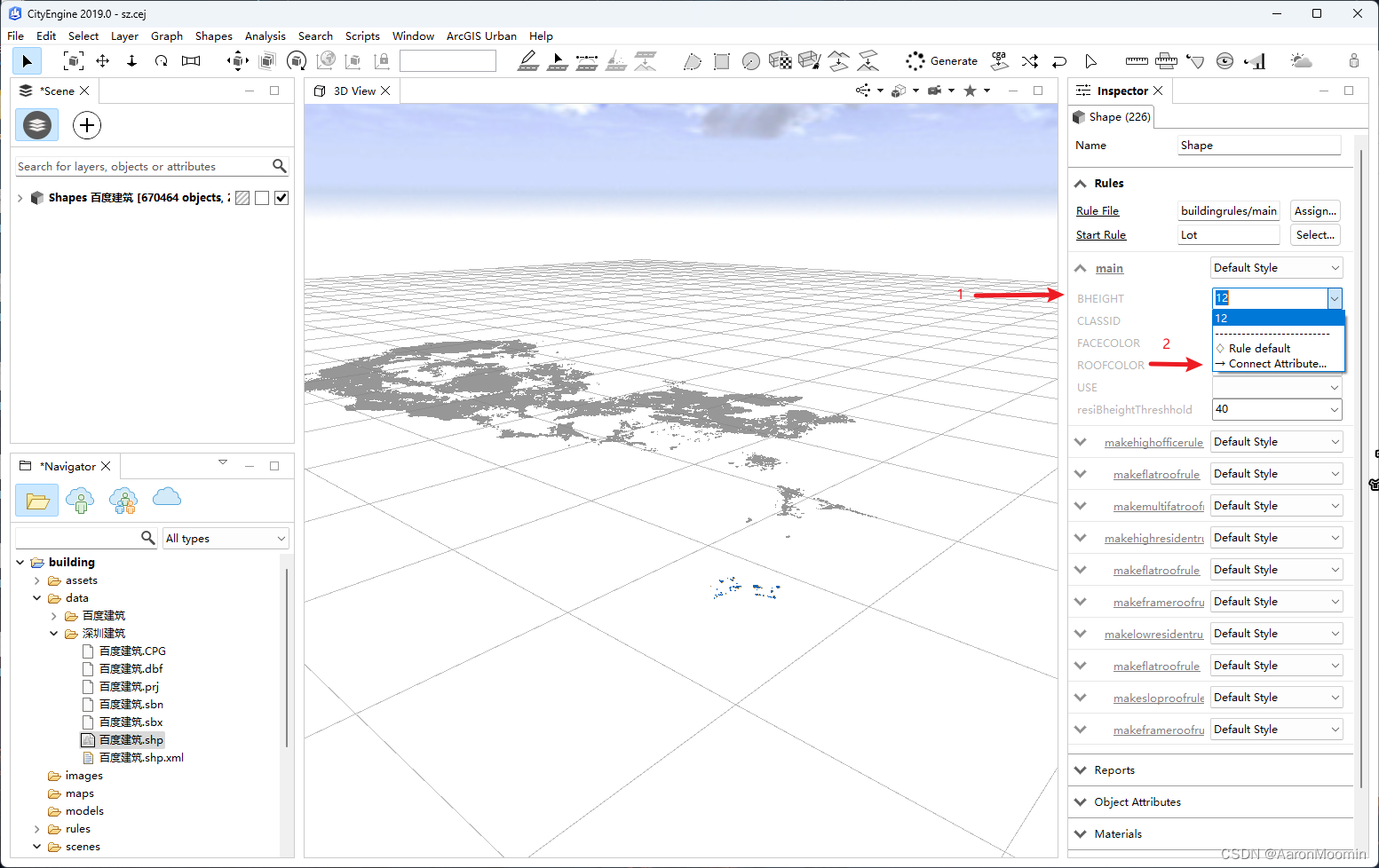Toggle visibility checkbox of Shapes layer
The width and height of the screenshot is (1379, 868).
point(281,198)
